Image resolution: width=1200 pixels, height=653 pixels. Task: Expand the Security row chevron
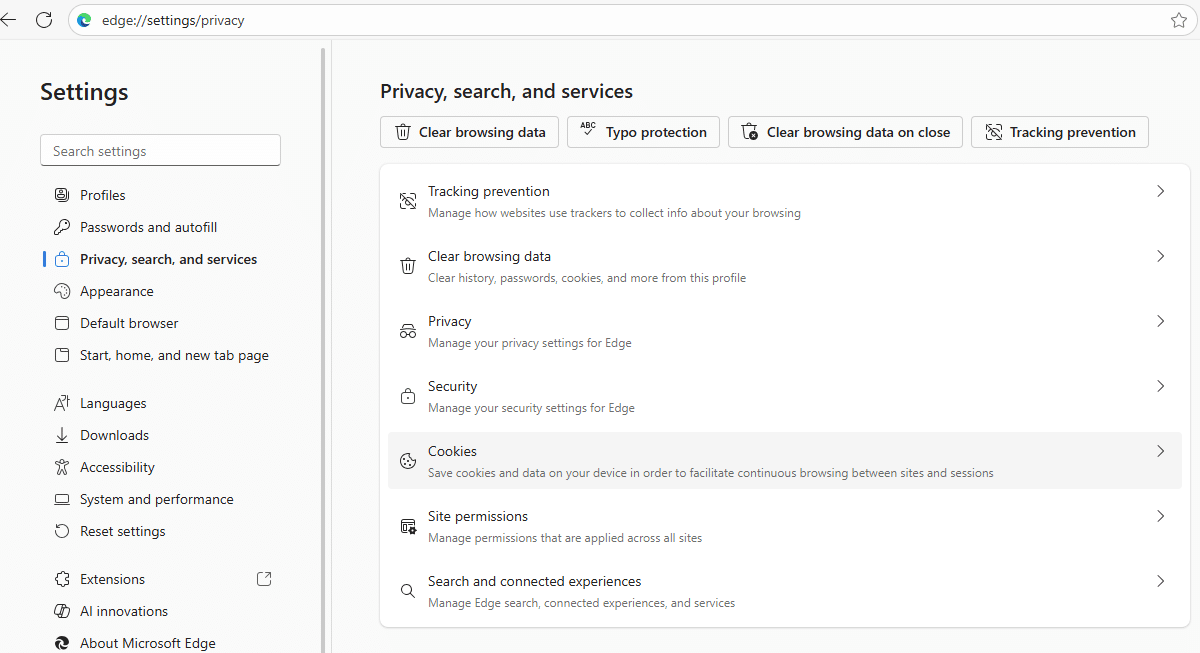coord(1160,386)
